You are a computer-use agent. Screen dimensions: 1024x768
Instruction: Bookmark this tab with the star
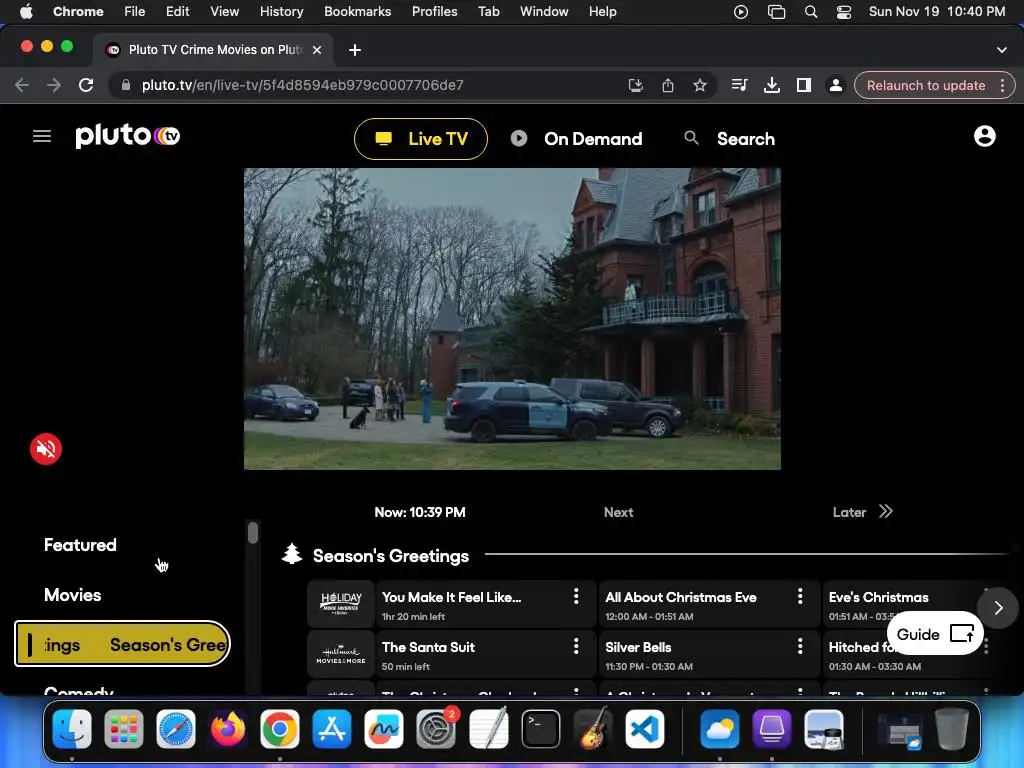pyautogui.click(x=699, y=85)
